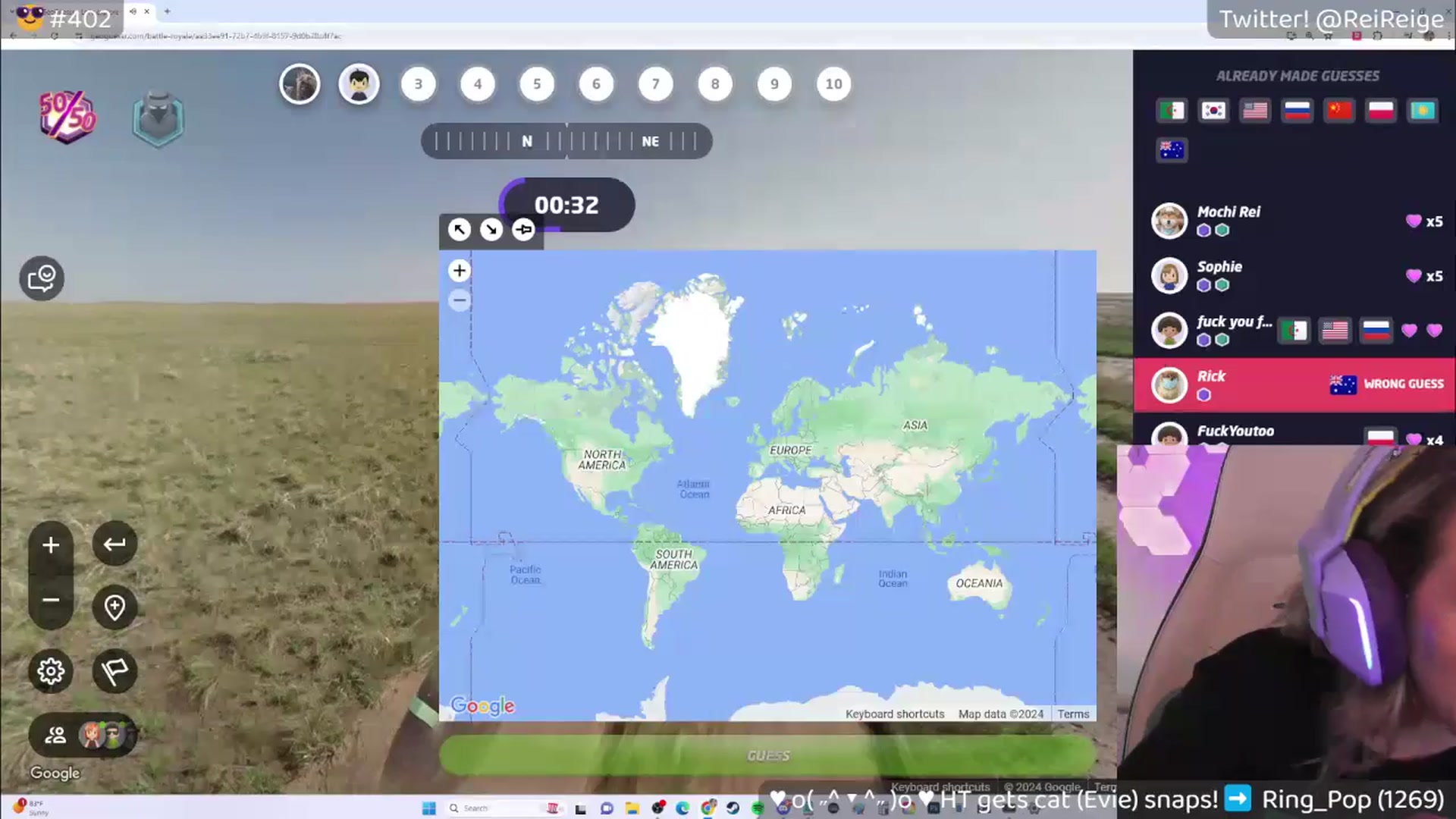Open the players party button
This screenshot has width=1456, height=819.
[x=83, y=735]
